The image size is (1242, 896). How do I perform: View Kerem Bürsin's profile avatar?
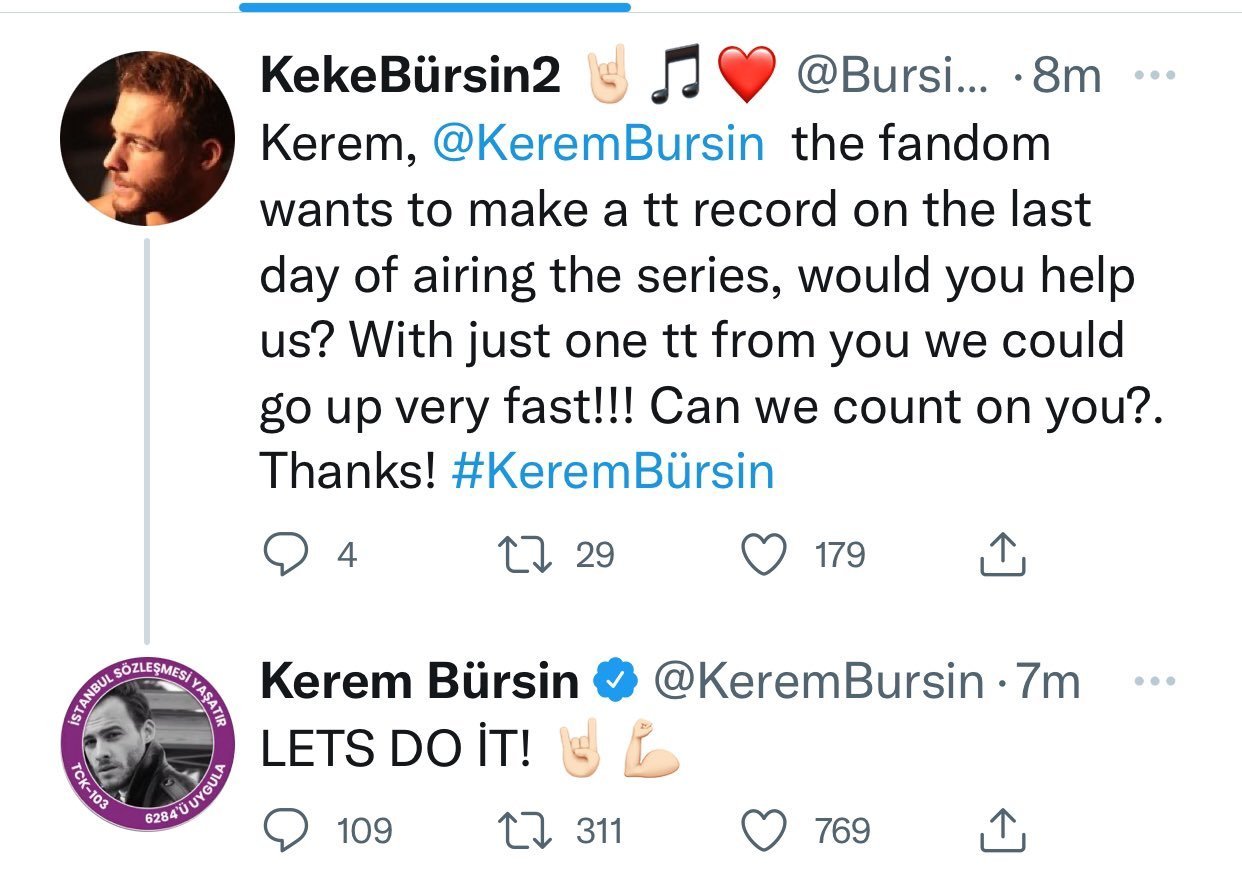147,744
